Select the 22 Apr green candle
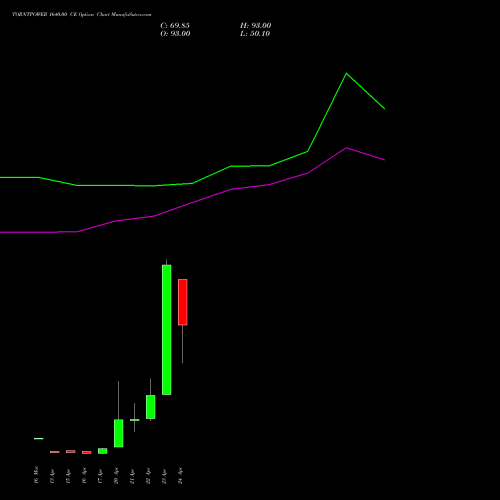500x500 pixels. coord(151,407)
